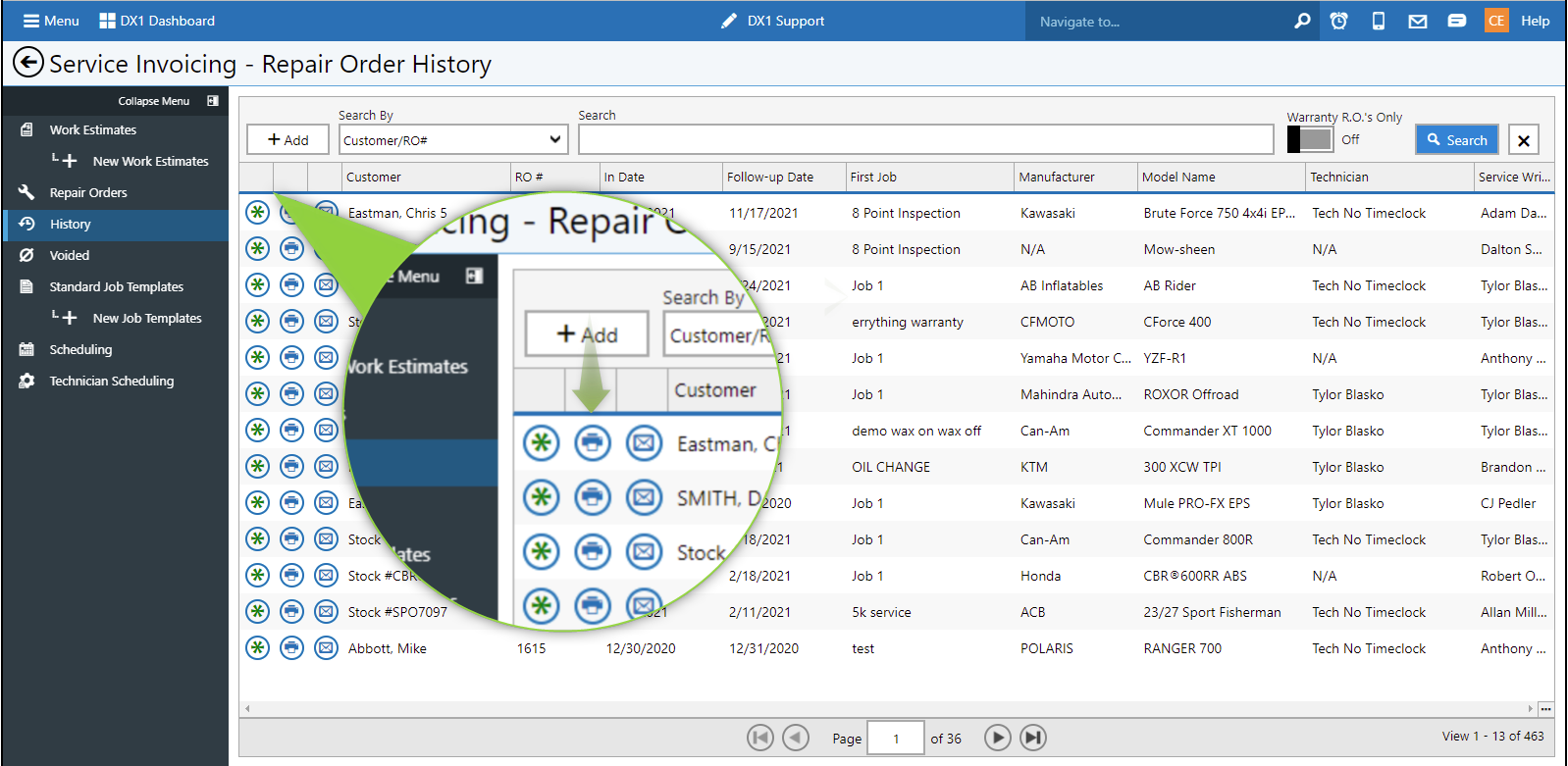Click green asterisk icon on Stock #SPO7097 row
Image resolution: width=1568 pixels, height=766 pixels.
(x=257, y=611)
